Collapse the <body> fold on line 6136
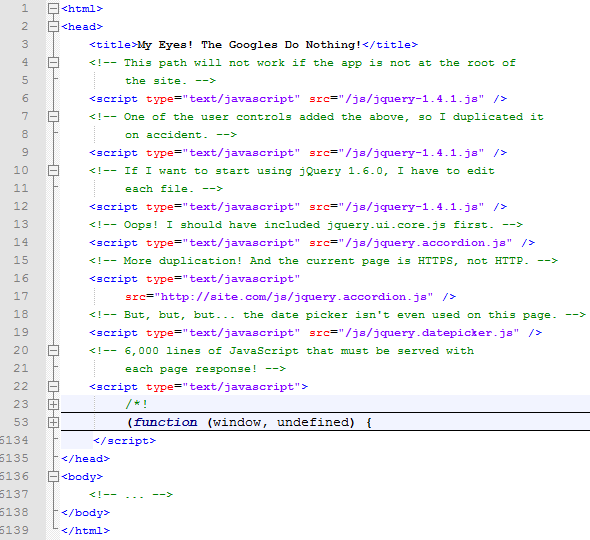 (53, 477)
